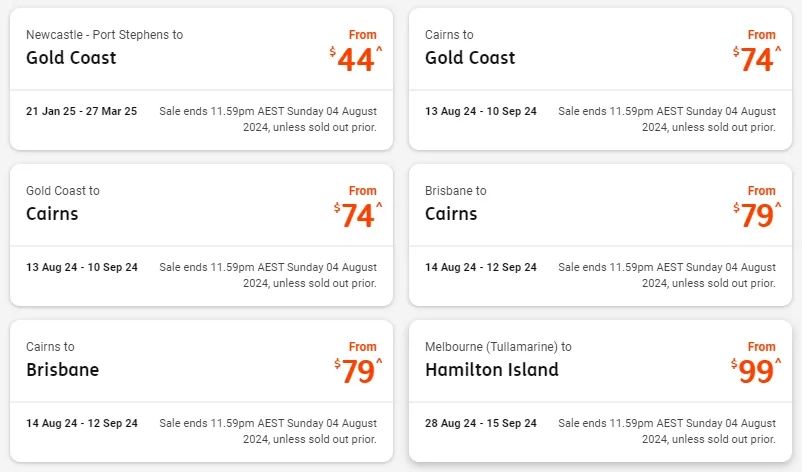
Task: Select the $44 Gold Coast price
Action: coord(356,59)
